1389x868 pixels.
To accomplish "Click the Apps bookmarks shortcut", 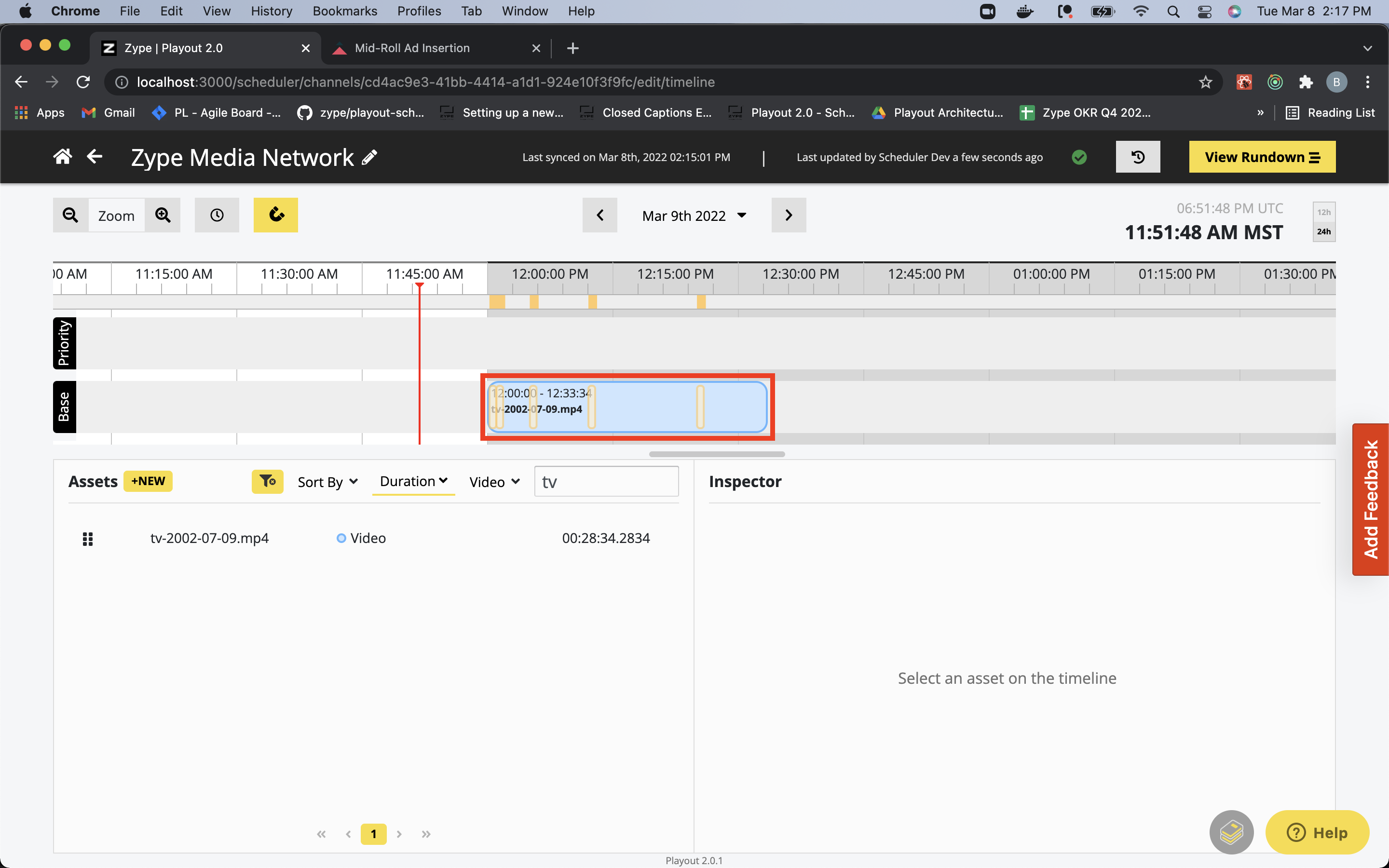I will [x=39, y=112].
